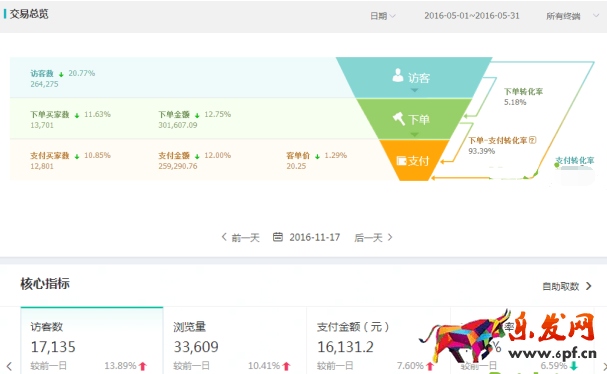
Task: Select the 访客数 metric card
Action: [x=92, y=341]
